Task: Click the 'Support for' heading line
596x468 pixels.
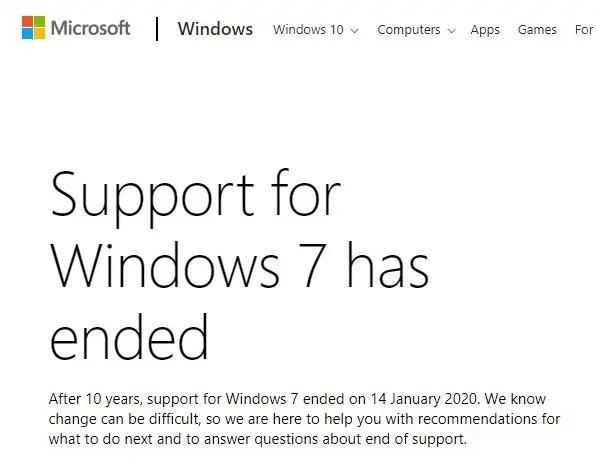Action: [195, 198]
